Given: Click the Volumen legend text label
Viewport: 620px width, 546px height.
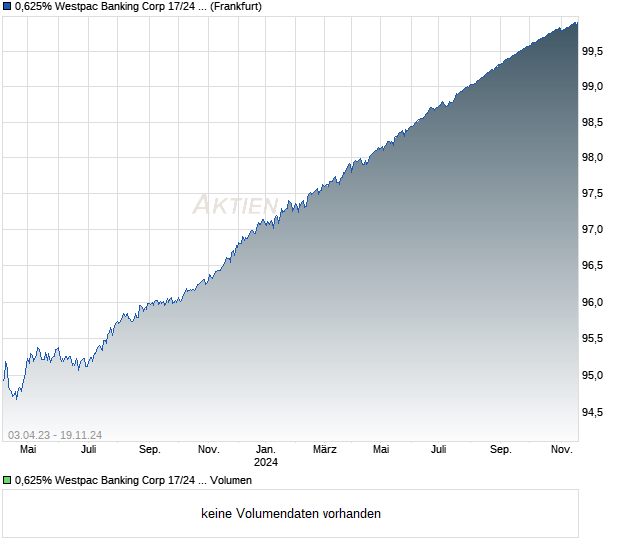Looking at the screenshot, I should tap(231, 480).
